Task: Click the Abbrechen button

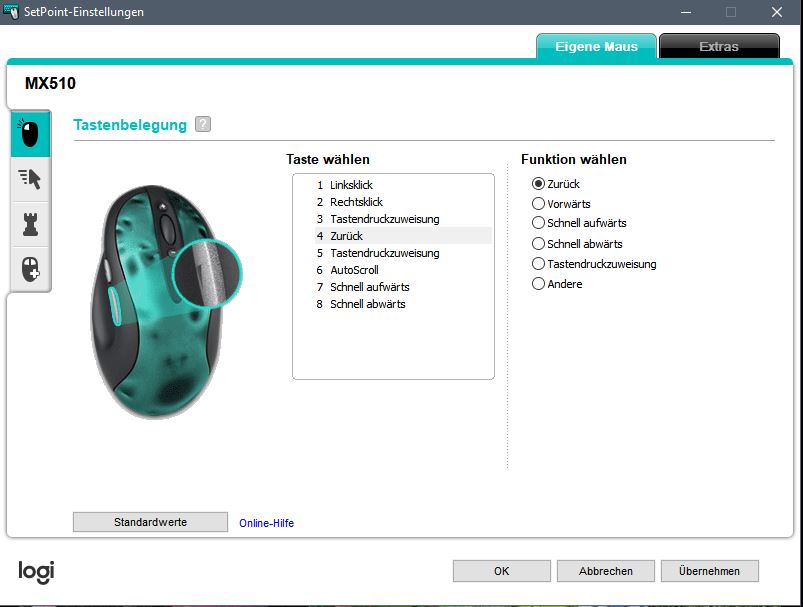Action: (x=606, y=571)
